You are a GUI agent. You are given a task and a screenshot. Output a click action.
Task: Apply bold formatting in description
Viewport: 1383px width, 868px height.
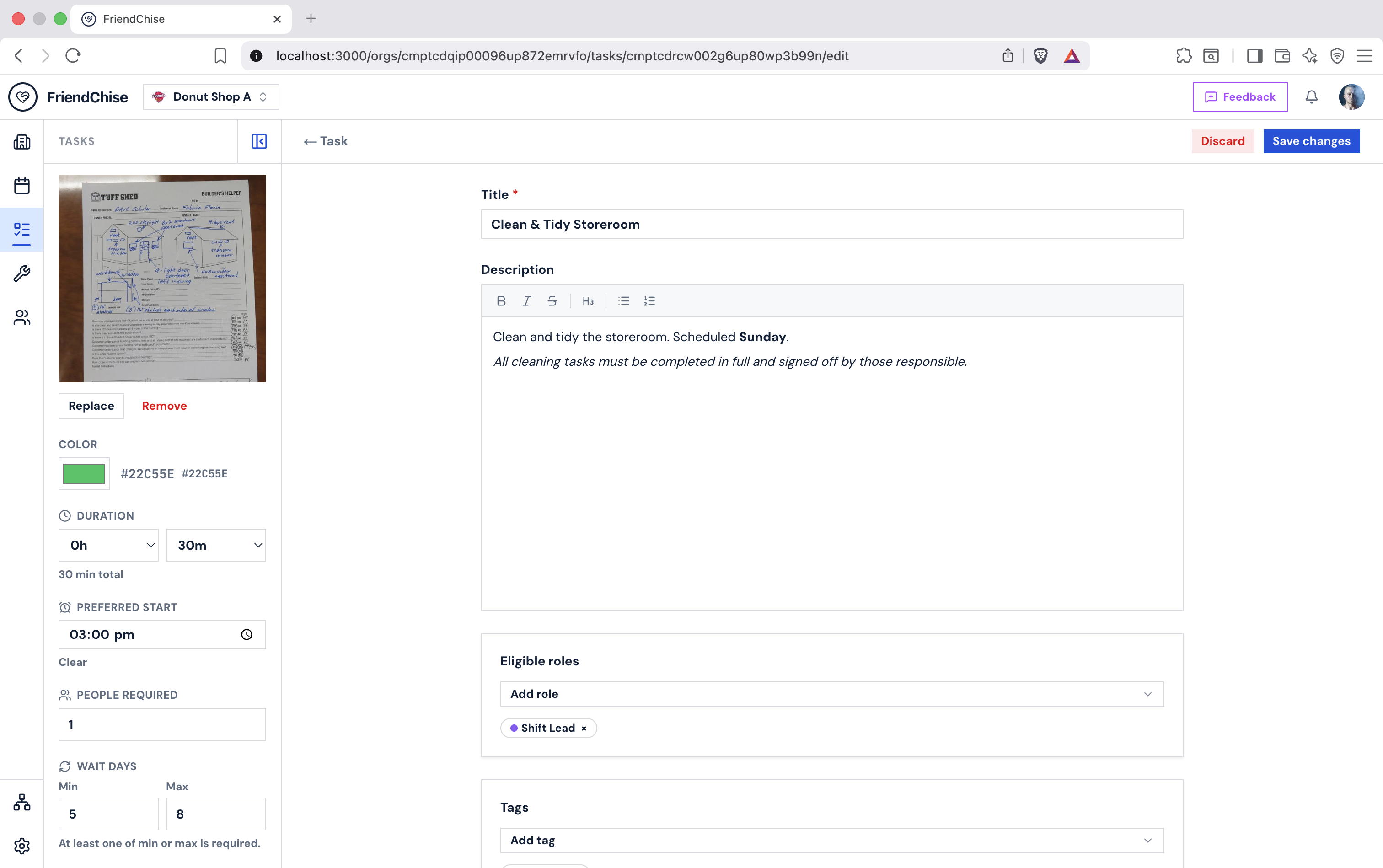[501, 301]
